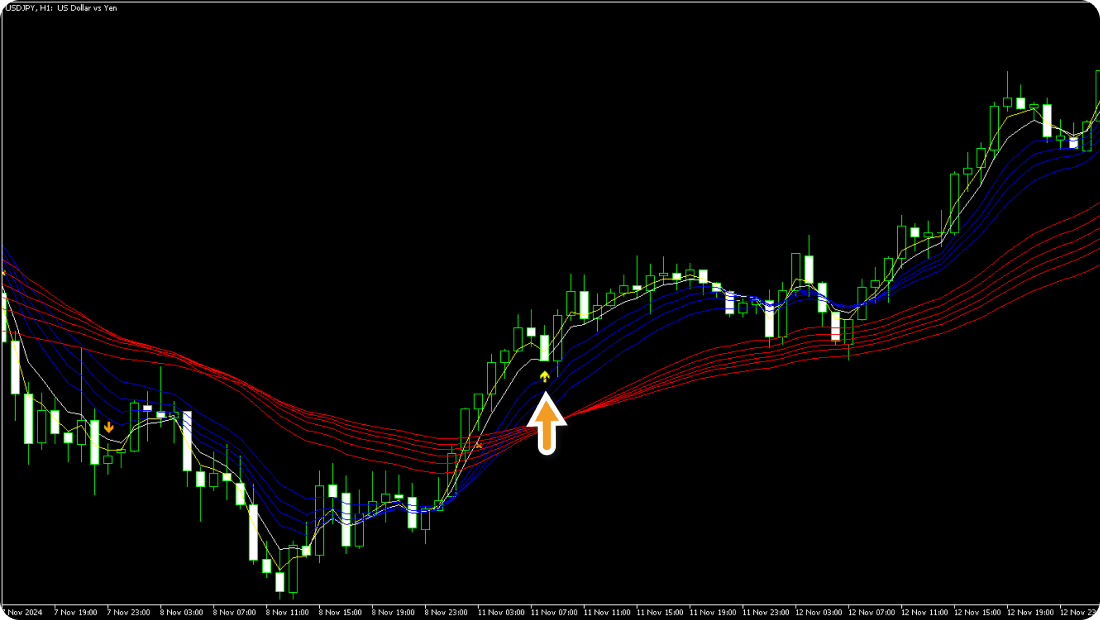
Task: Select the 8 Nov 15:00 time label
Action: 341,611
